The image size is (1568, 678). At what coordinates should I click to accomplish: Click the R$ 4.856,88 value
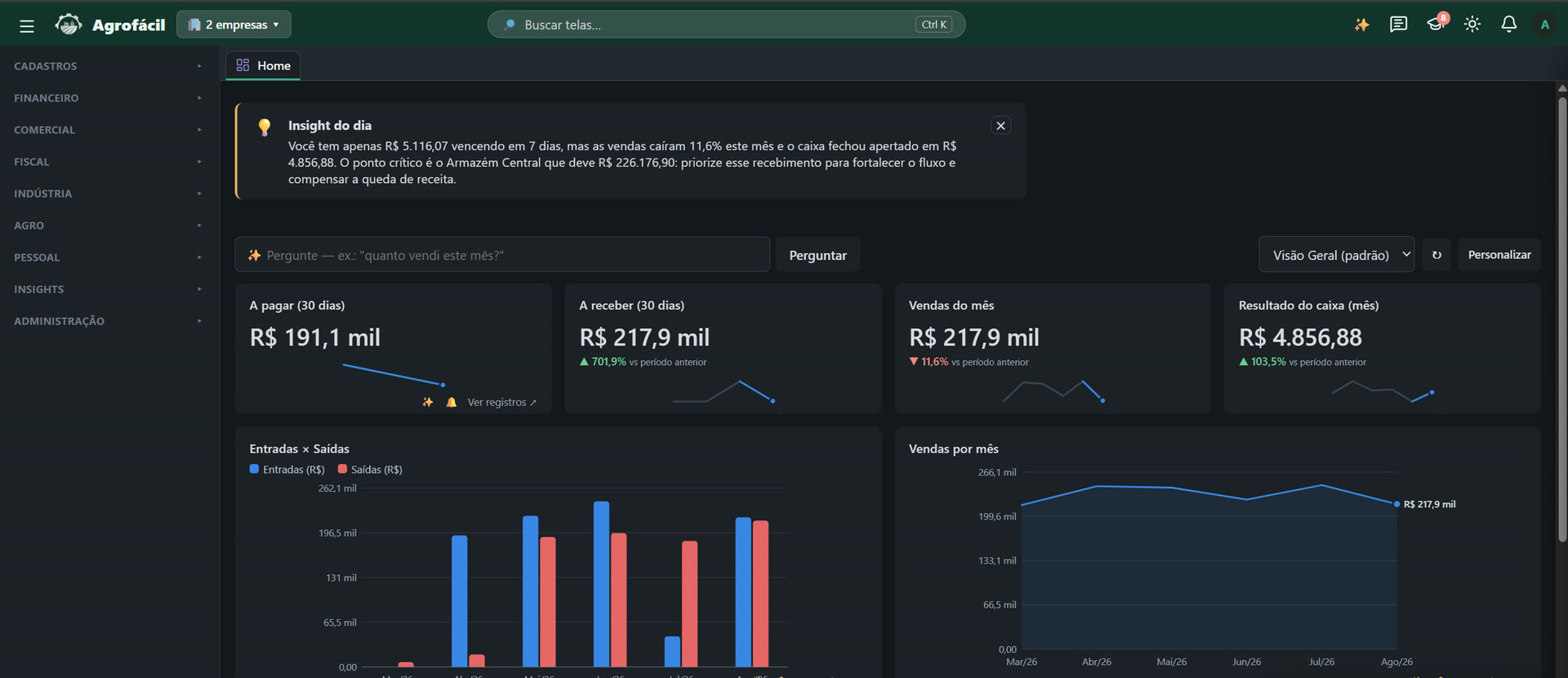click(1300, 337)
